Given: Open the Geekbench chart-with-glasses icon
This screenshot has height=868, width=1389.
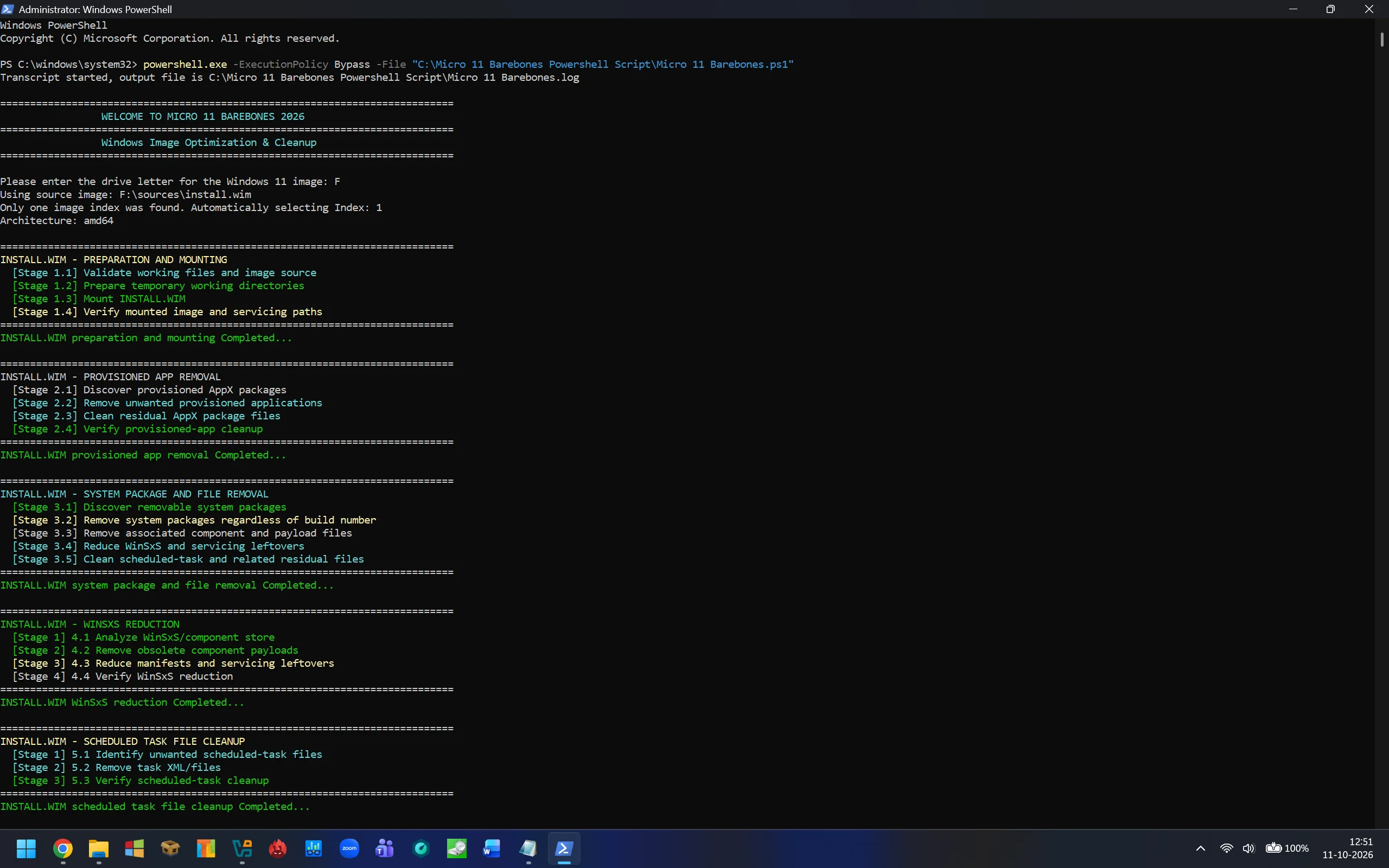Looking at the screenshot, I should [314, 848].
